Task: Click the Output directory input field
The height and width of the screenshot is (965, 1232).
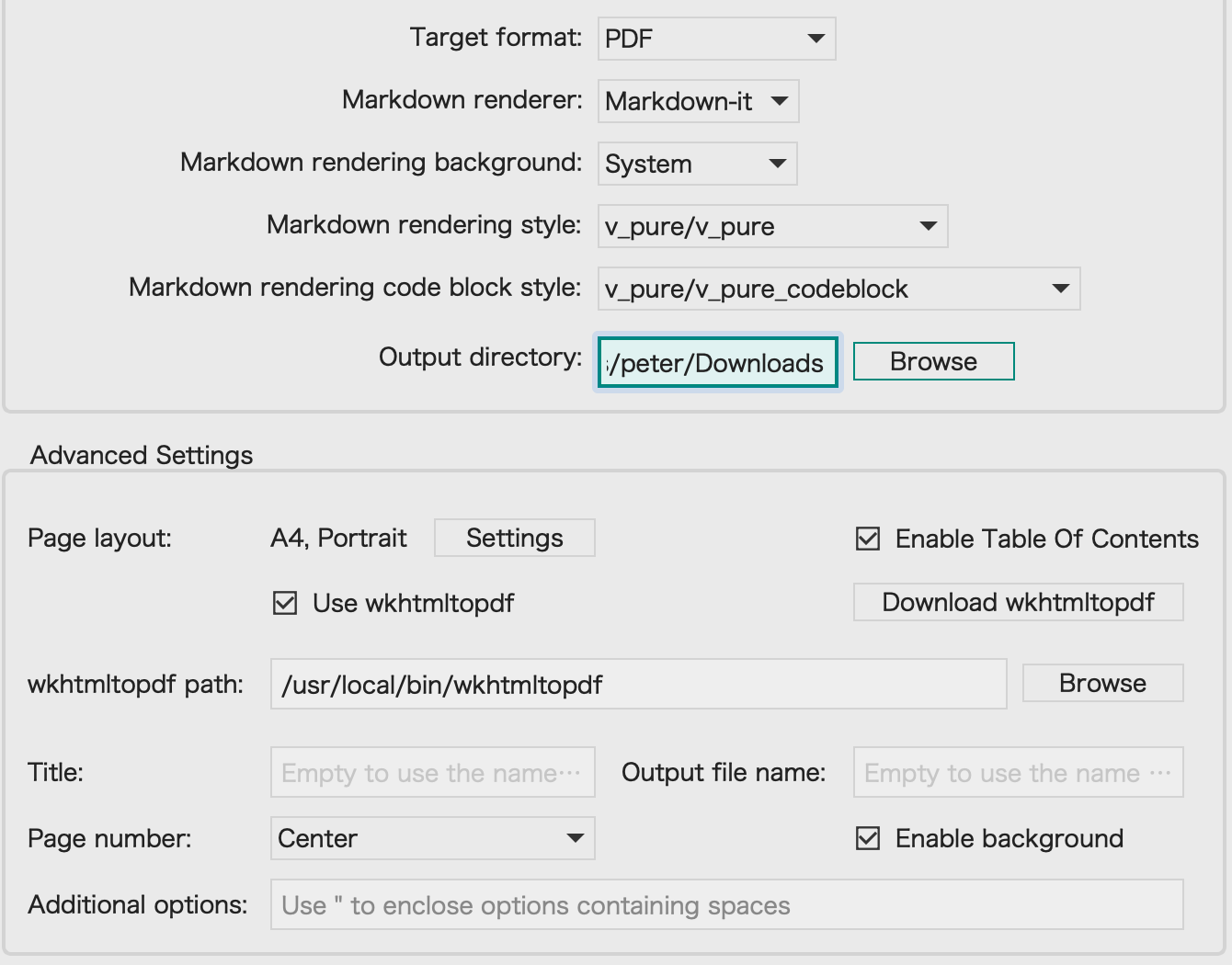Action: tap(717, 362)
